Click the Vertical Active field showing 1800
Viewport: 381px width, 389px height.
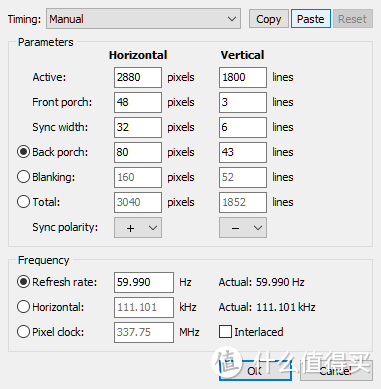click(x=243, y=77)
